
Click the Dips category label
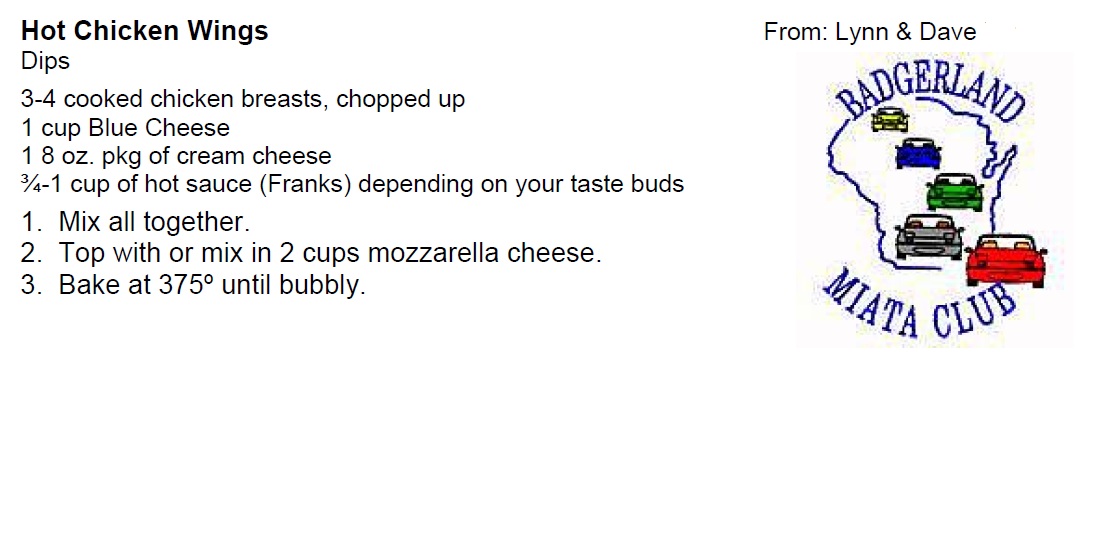pyautogui.click(x=46, y=62)
